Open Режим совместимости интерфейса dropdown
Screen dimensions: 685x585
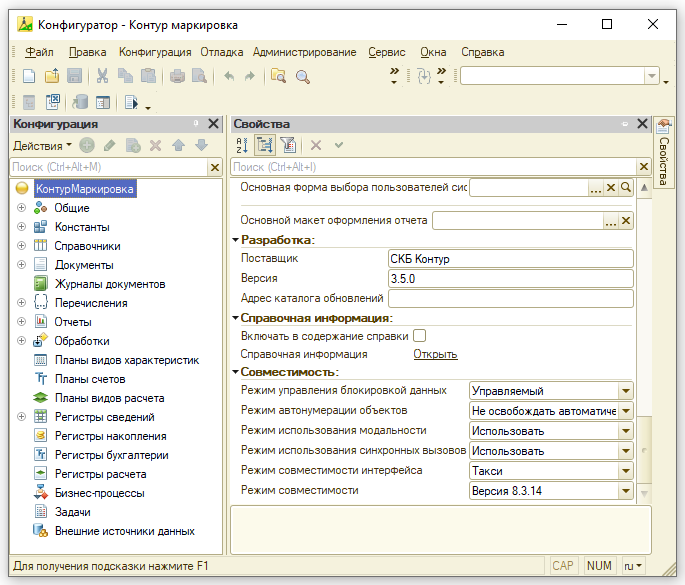tap(626, 471)
